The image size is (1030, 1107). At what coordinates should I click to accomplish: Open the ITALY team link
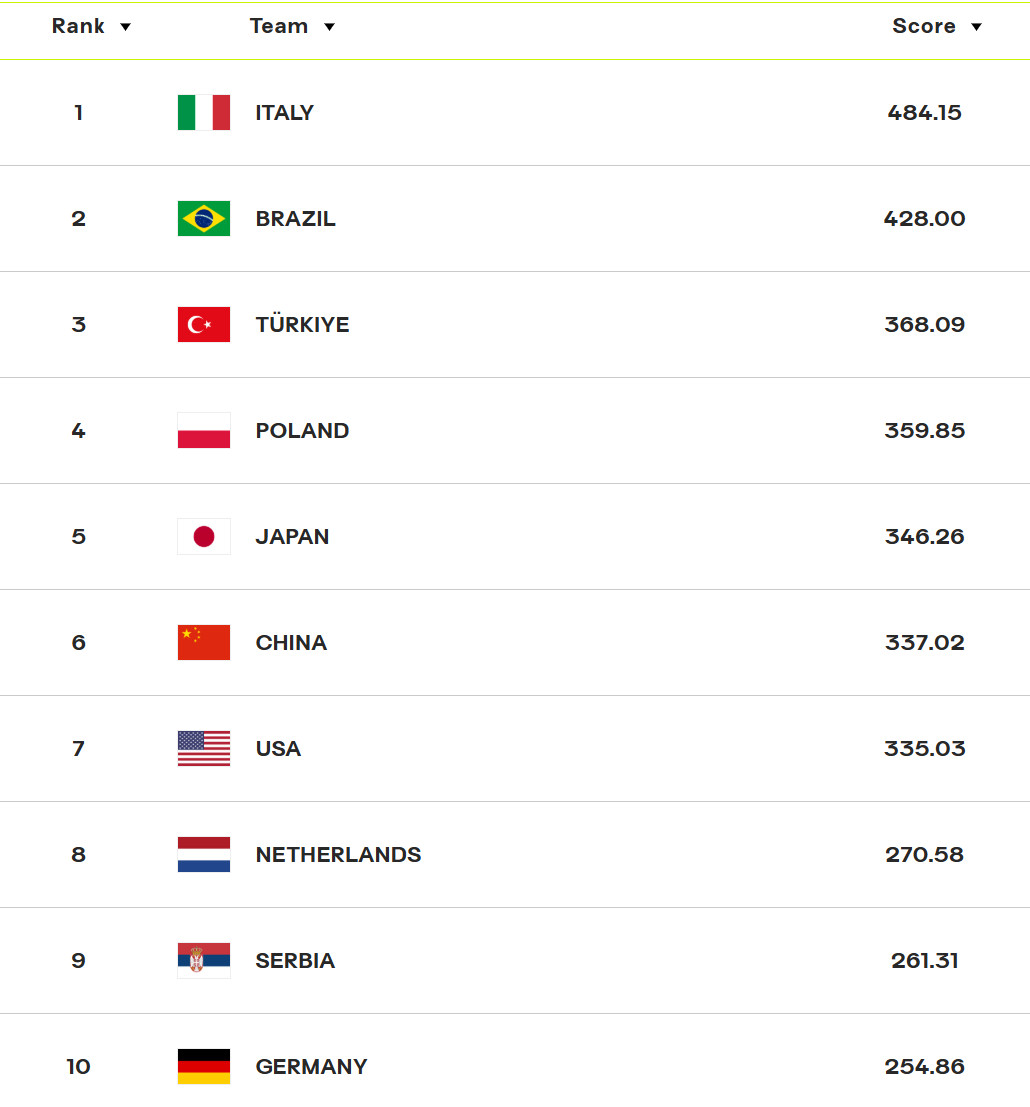(x=285, y=113)
